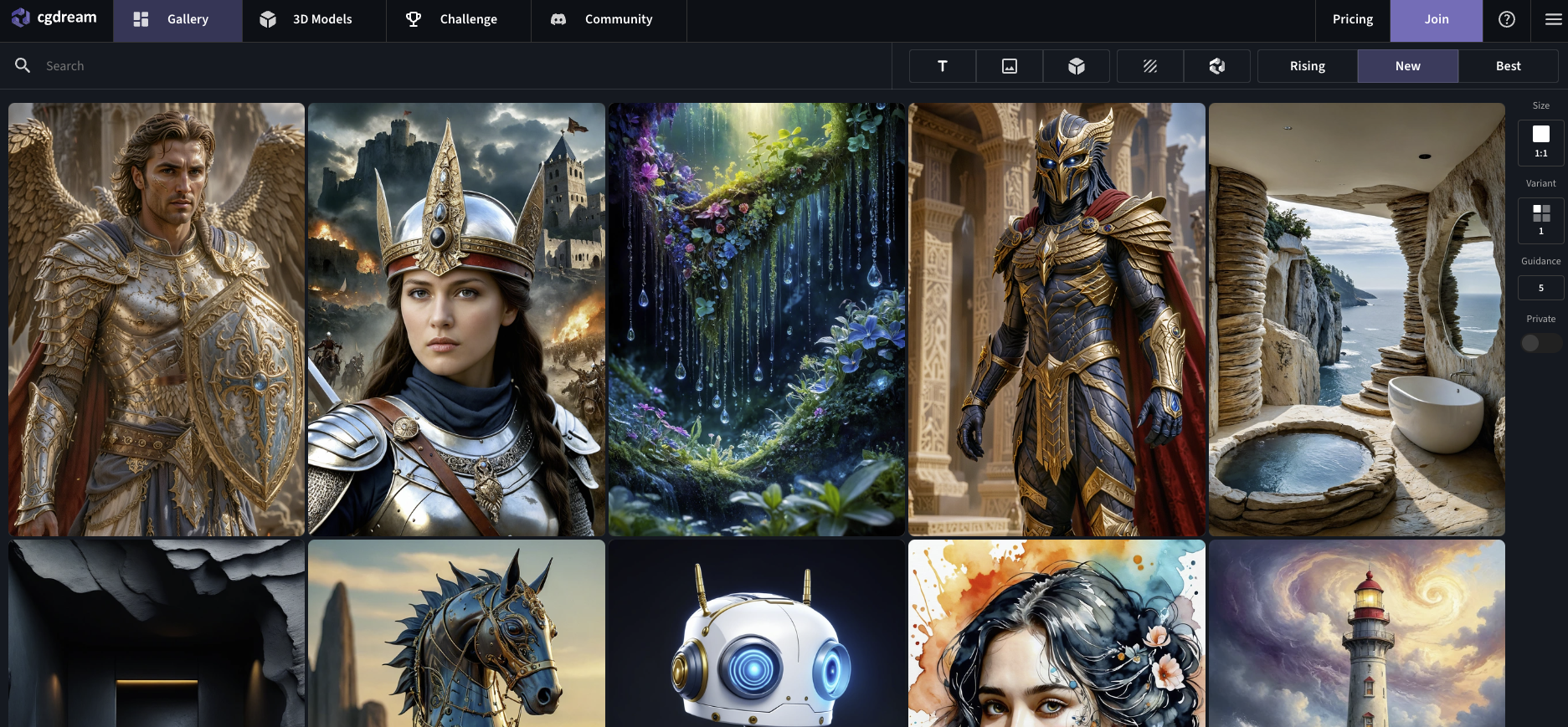Open the cliffside stone bathroom image
Screen dimensions: 1568x727
point(1357,320)
